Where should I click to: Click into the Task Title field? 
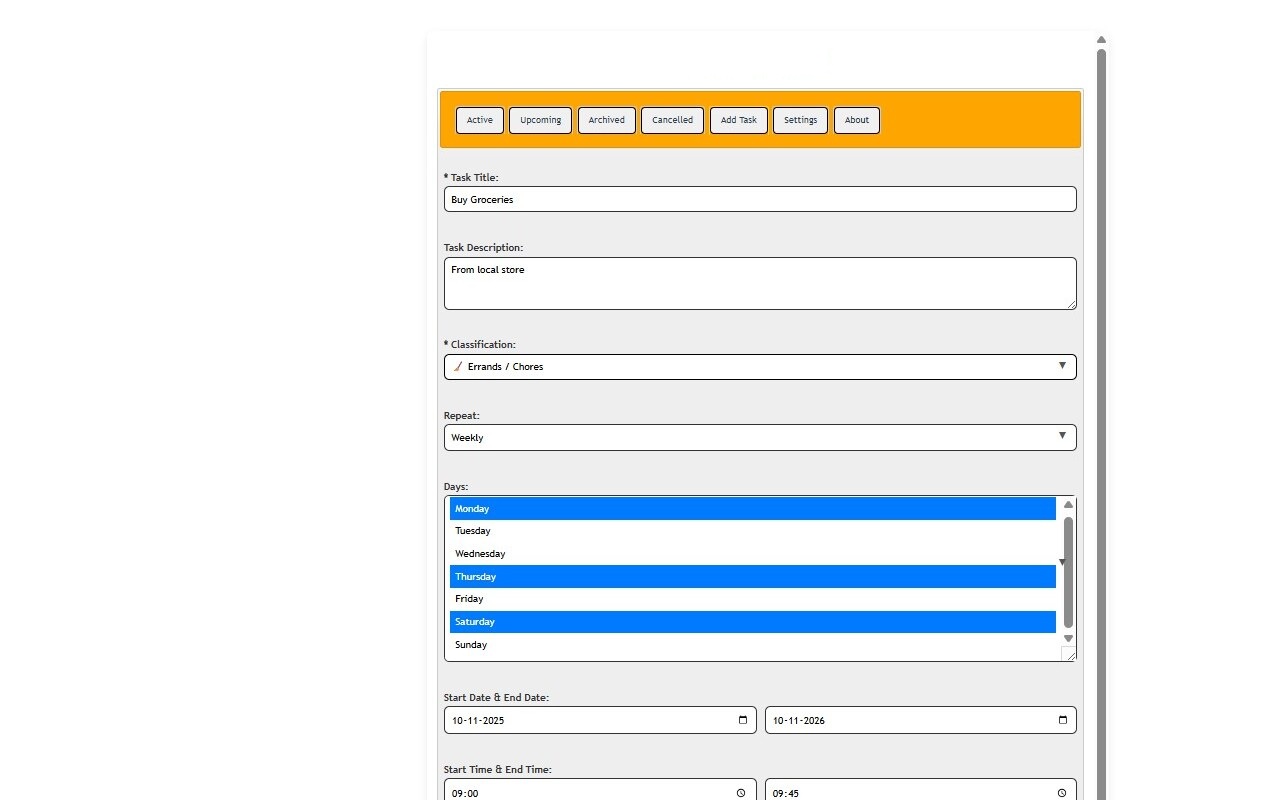[x=760, y=199]
